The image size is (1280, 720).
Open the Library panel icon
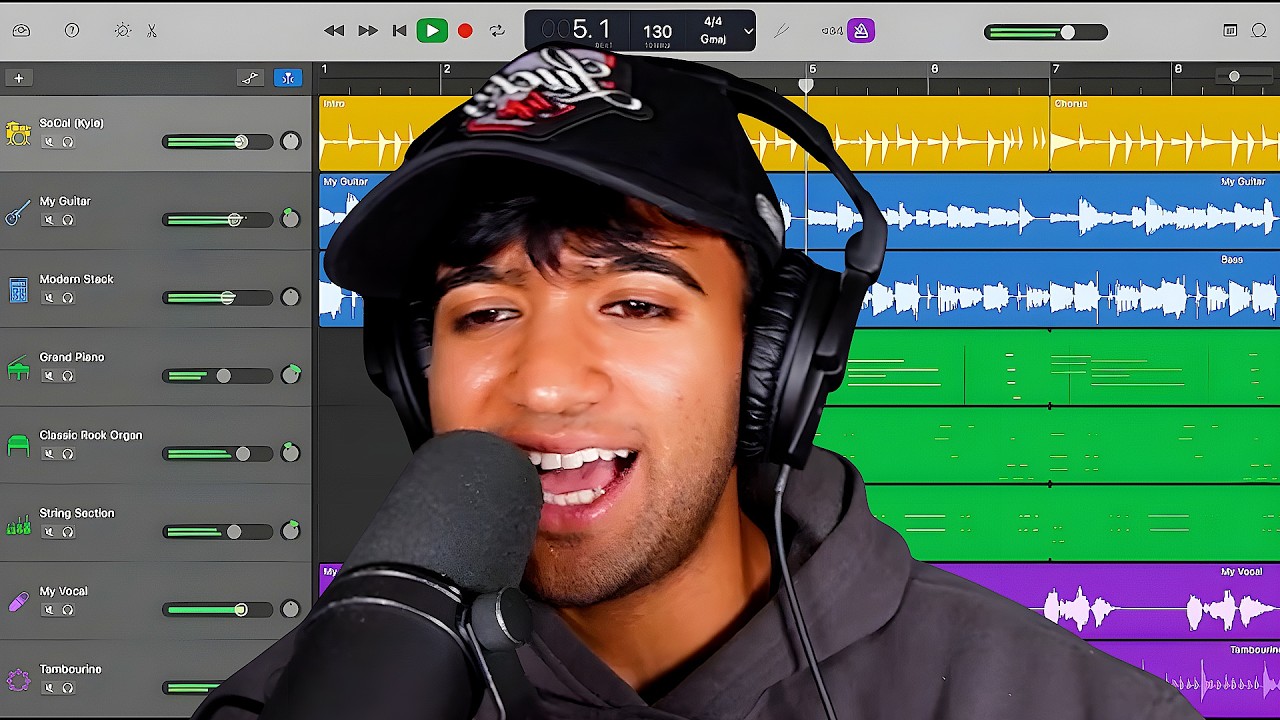(21, 31)
